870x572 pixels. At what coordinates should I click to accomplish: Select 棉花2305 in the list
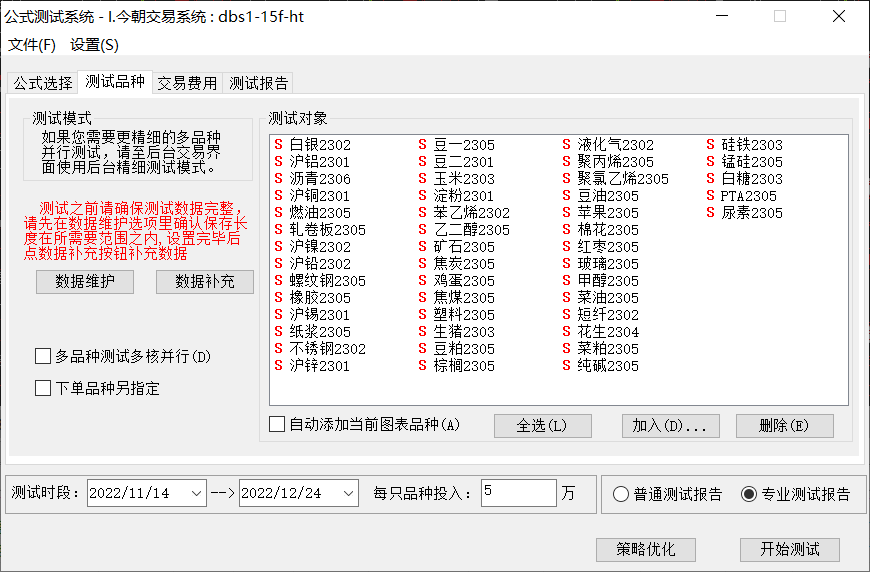(x=608, y=230)
